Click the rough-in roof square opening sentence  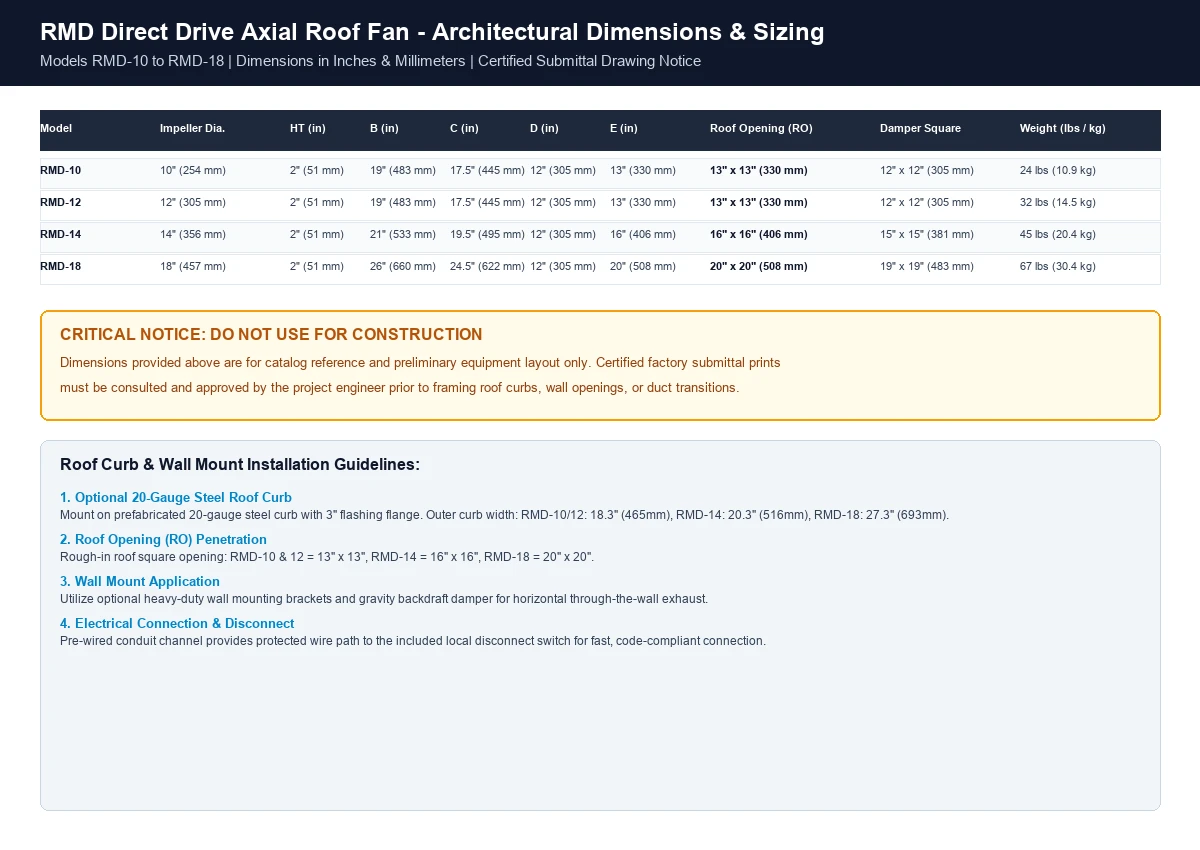tap(327, 557)
